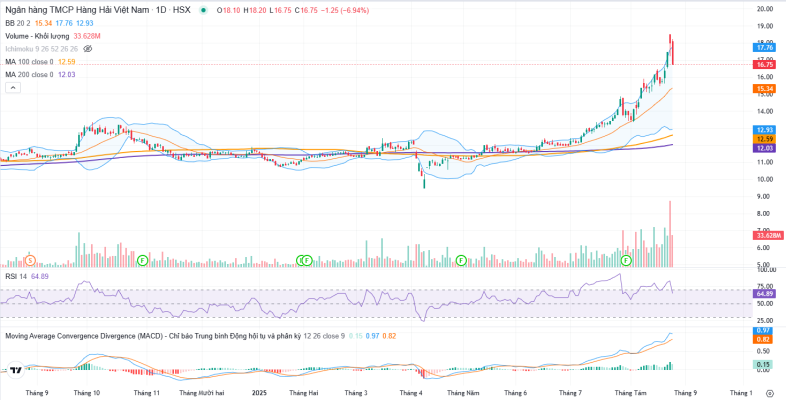
Task: Click the H18.20 high value in header
Action: pyautogui.click(x=255, y=10)
